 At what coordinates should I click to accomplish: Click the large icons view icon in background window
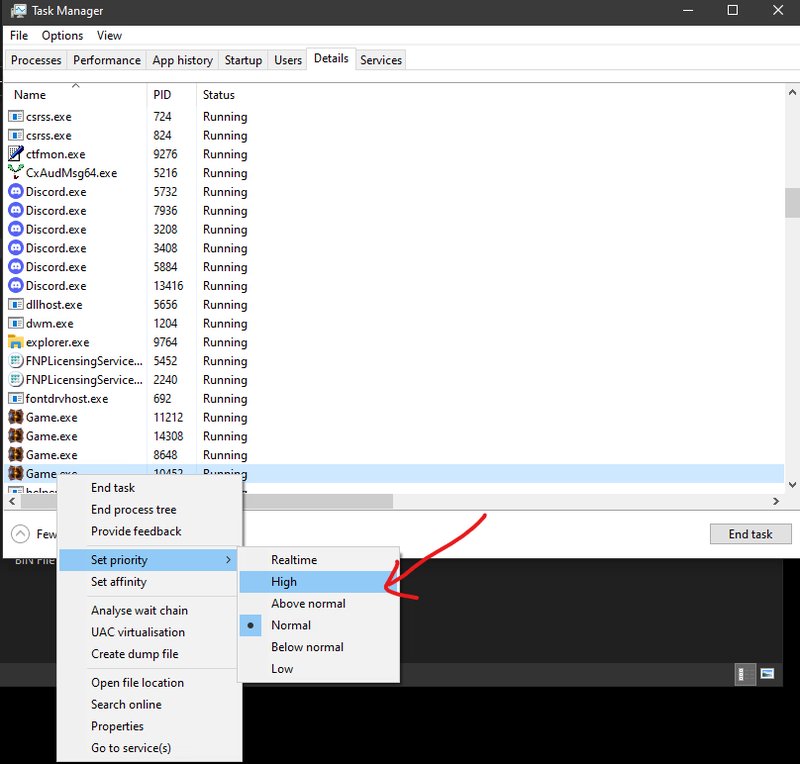[767, 674]
